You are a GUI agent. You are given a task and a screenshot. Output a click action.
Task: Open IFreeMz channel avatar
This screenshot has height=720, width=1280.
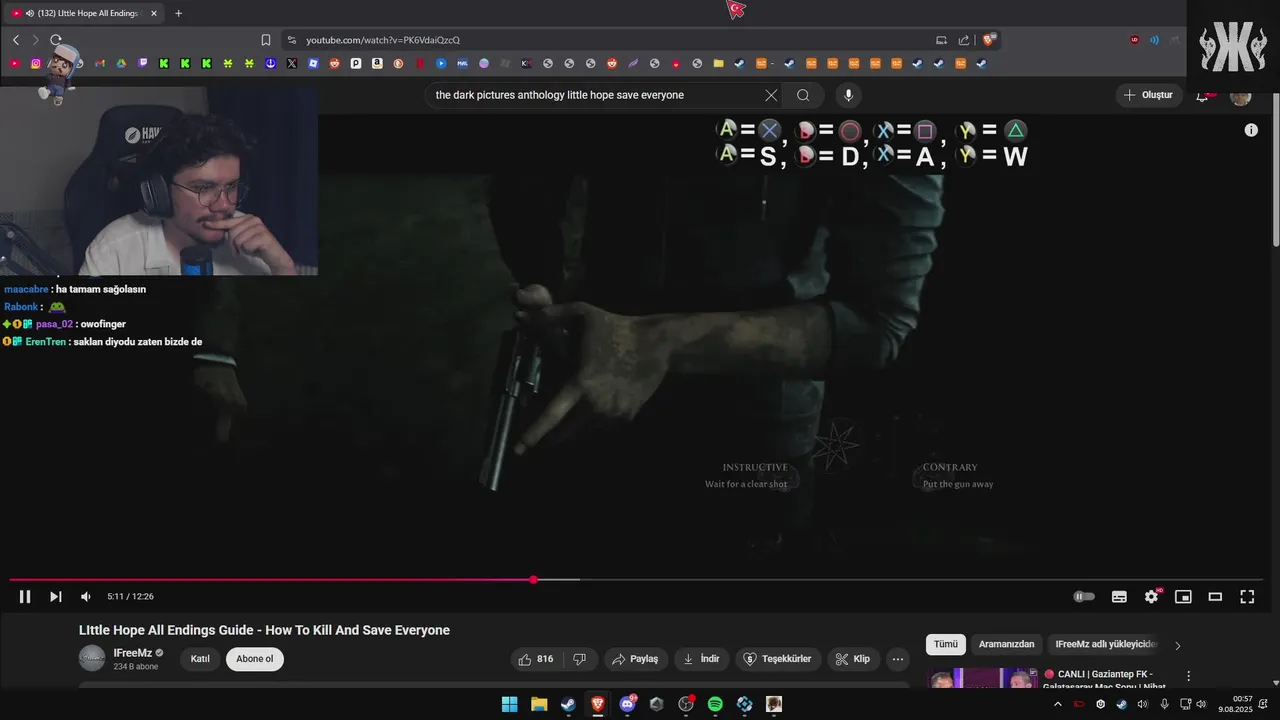(92, 658)
